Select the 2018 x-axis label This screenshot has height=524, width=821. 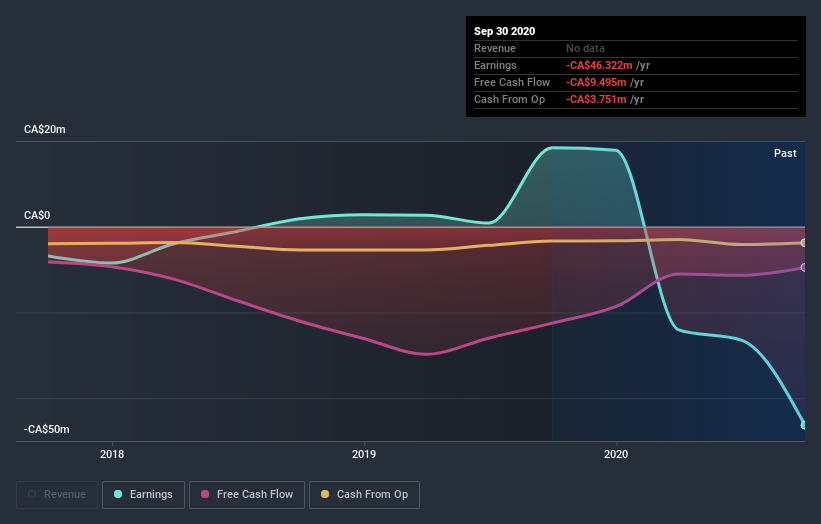coord(112,454)
